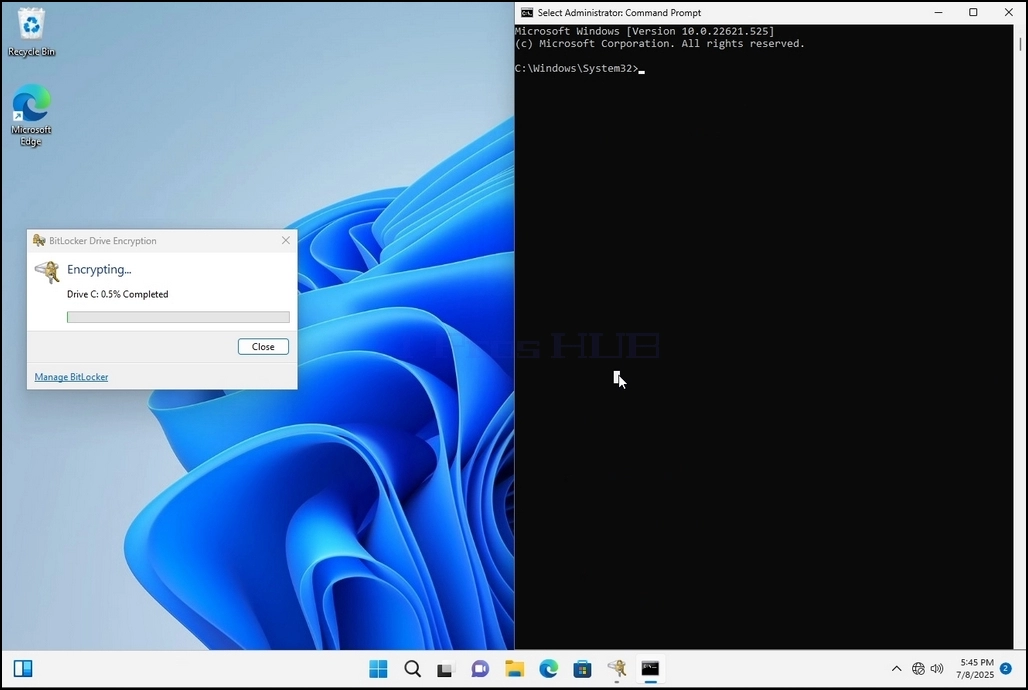This screenshot has width=1028, height=690.
Task: Click the Drive C: 0.5% Completed text
Action: 117,294
